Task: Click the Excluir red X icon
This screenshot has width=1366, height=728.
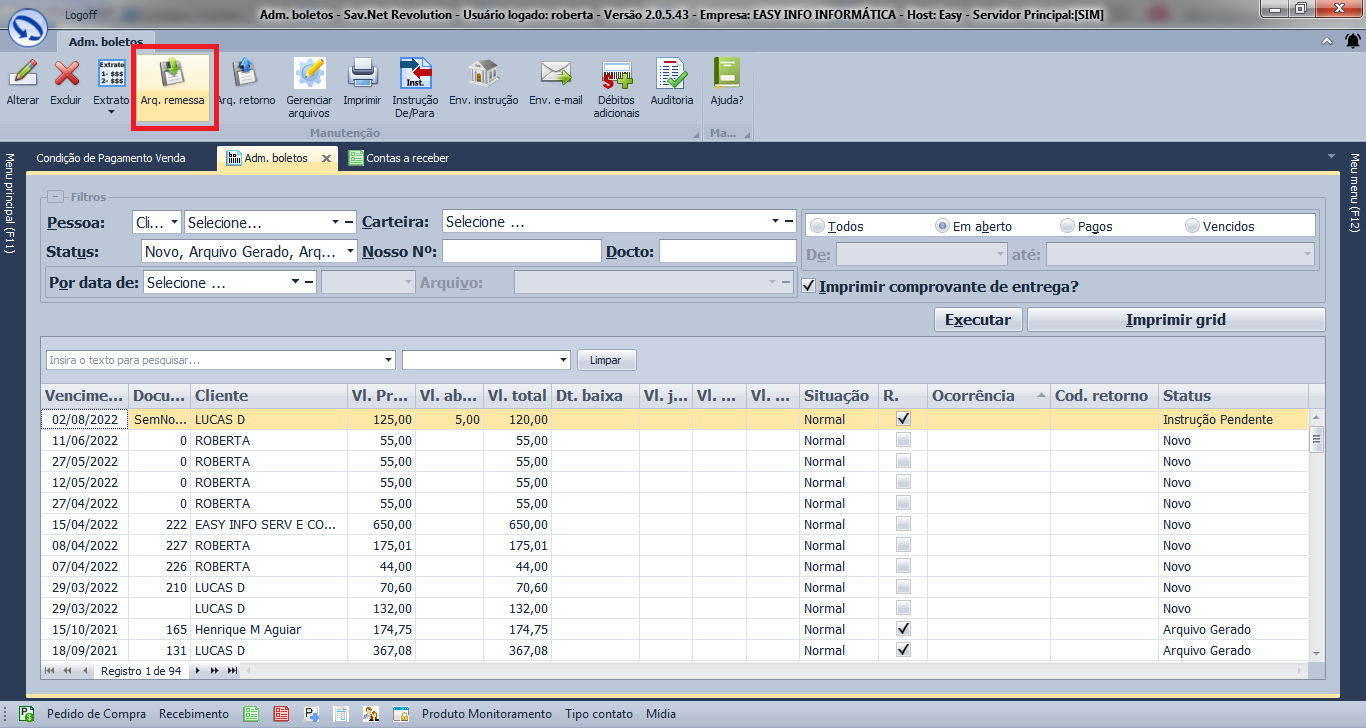Action: click(66, 74)
